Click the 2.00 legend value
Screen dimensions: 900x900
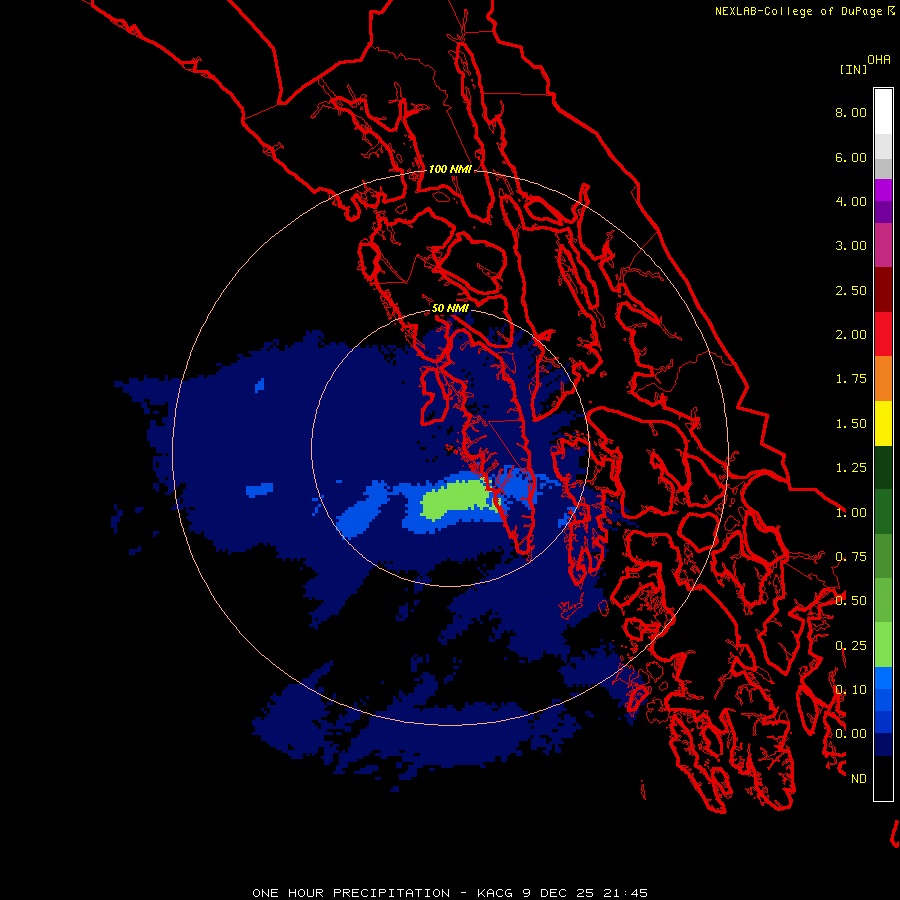[851, 335]
